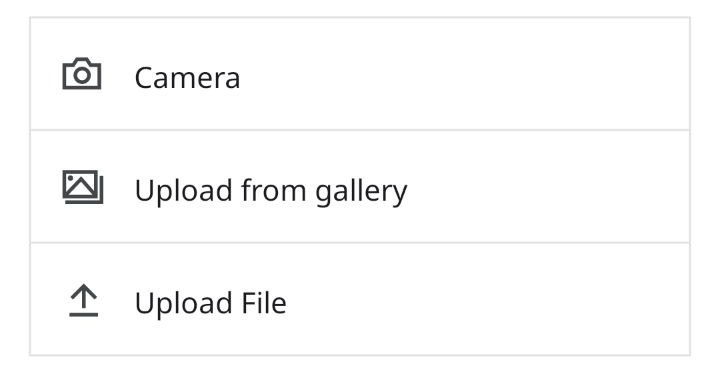This screenshot has width=720, height=373.
Task: Open the Camera text label
Action: pos(187,78)
